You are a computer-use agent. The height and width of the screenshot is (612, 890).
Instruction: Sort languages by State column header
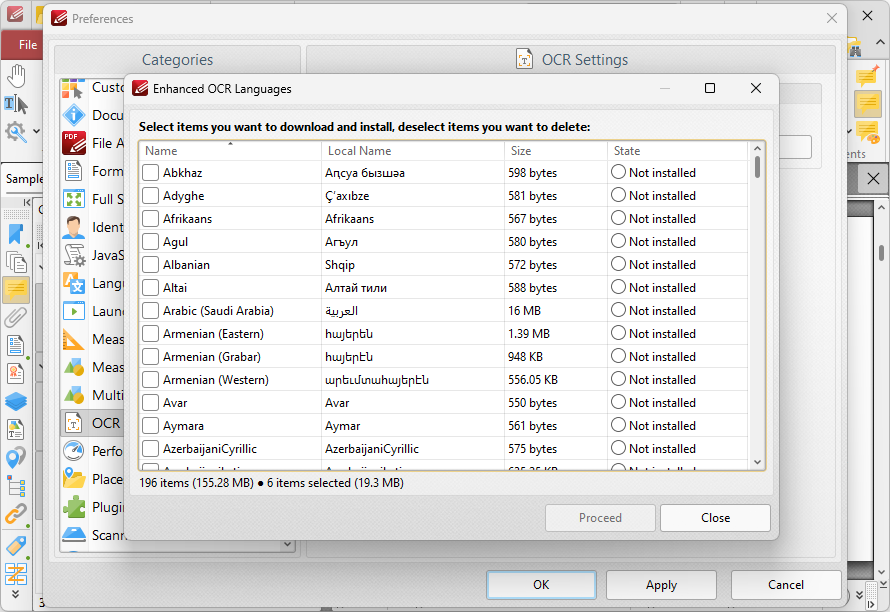coord(678,151)
